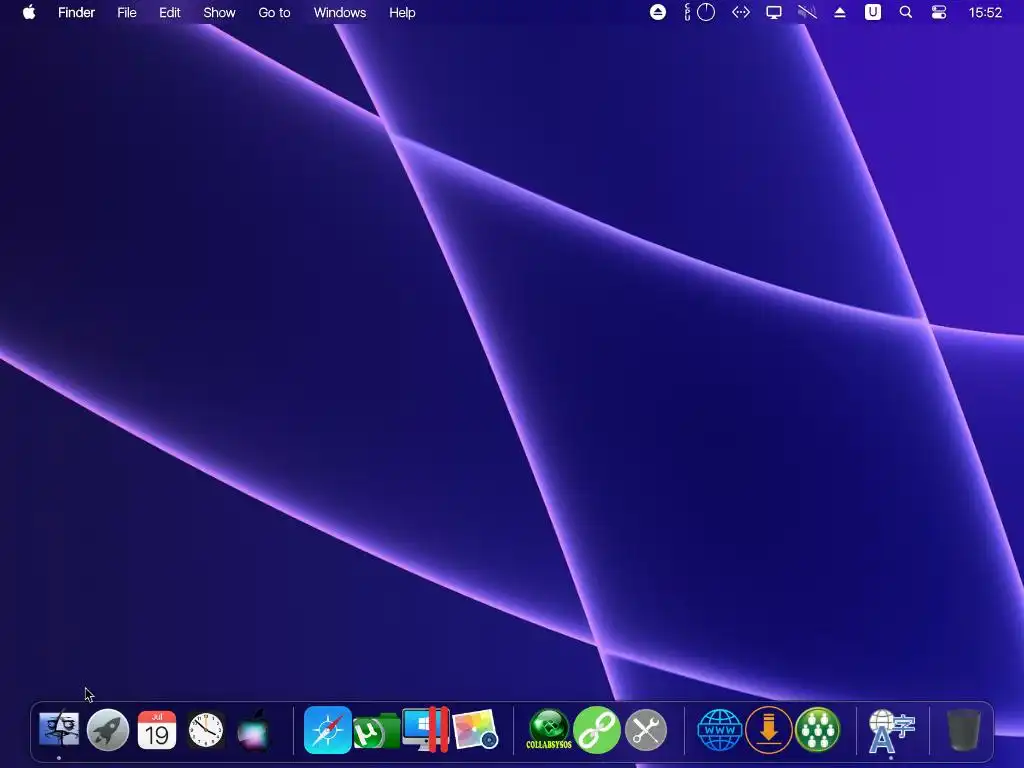Open the photo image viewer icon
1024x768 pixels.
point(475,729)
